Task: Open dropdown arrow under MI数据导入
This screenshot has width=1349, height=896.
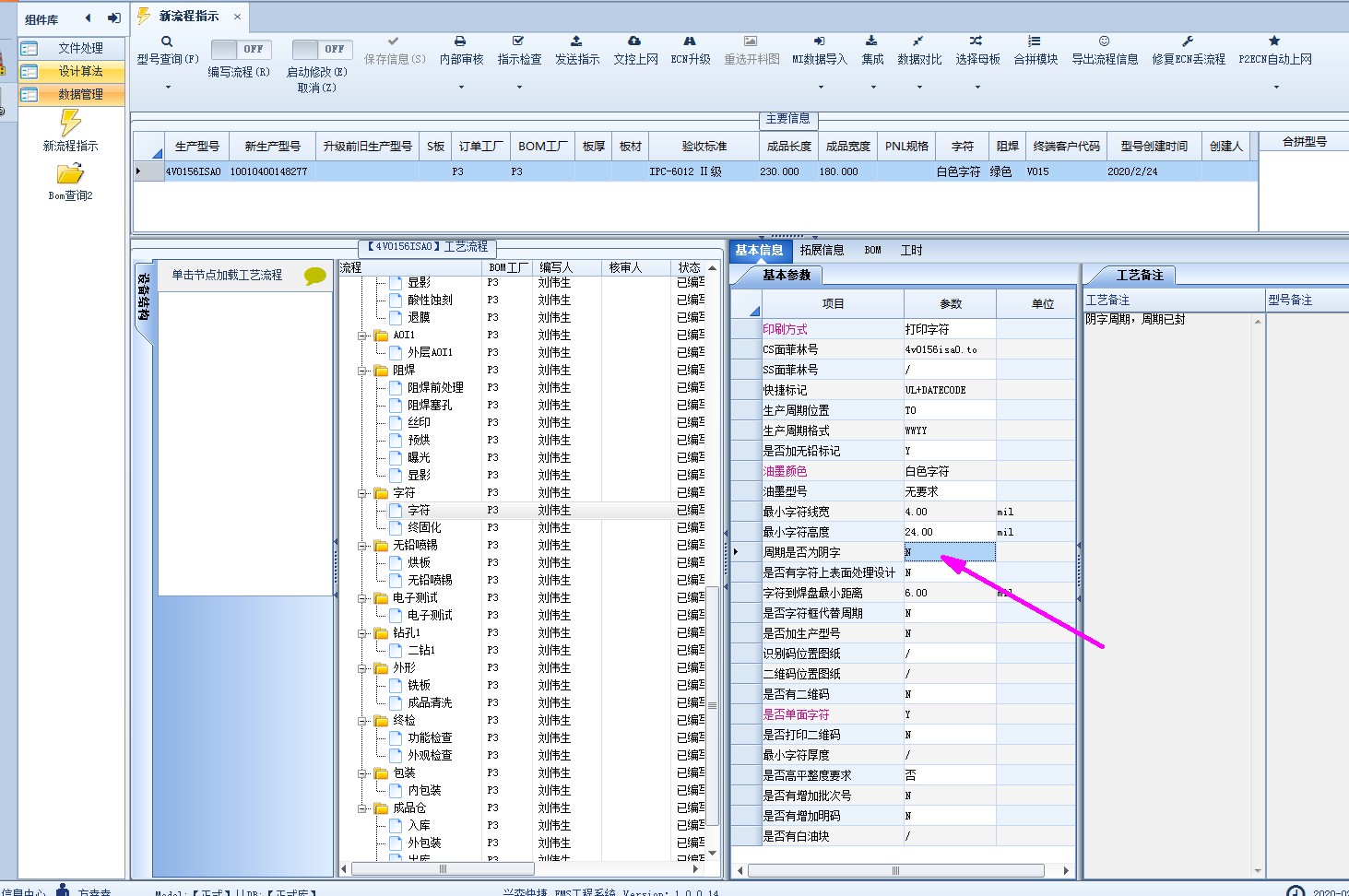Action: coord(820,88)
